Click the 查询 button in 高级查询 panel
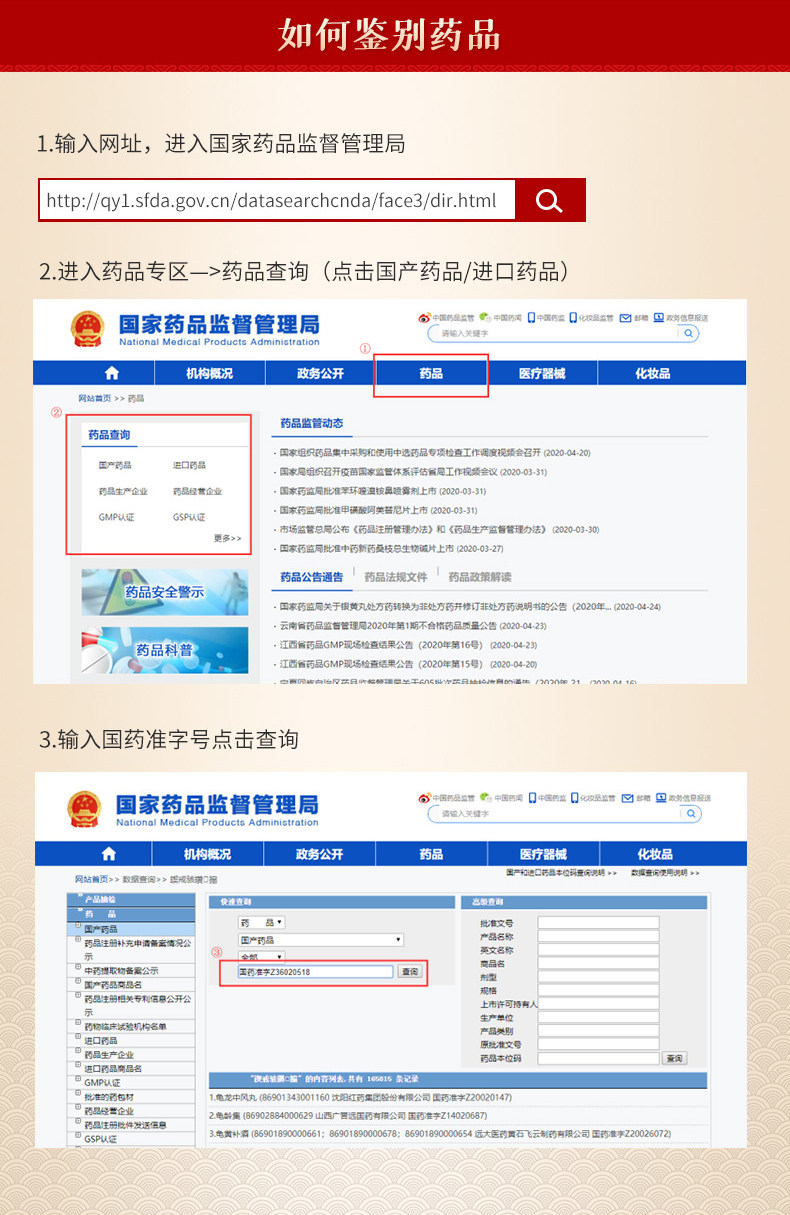Viewport: 790px width, 1215px height. click(675, 1058)
